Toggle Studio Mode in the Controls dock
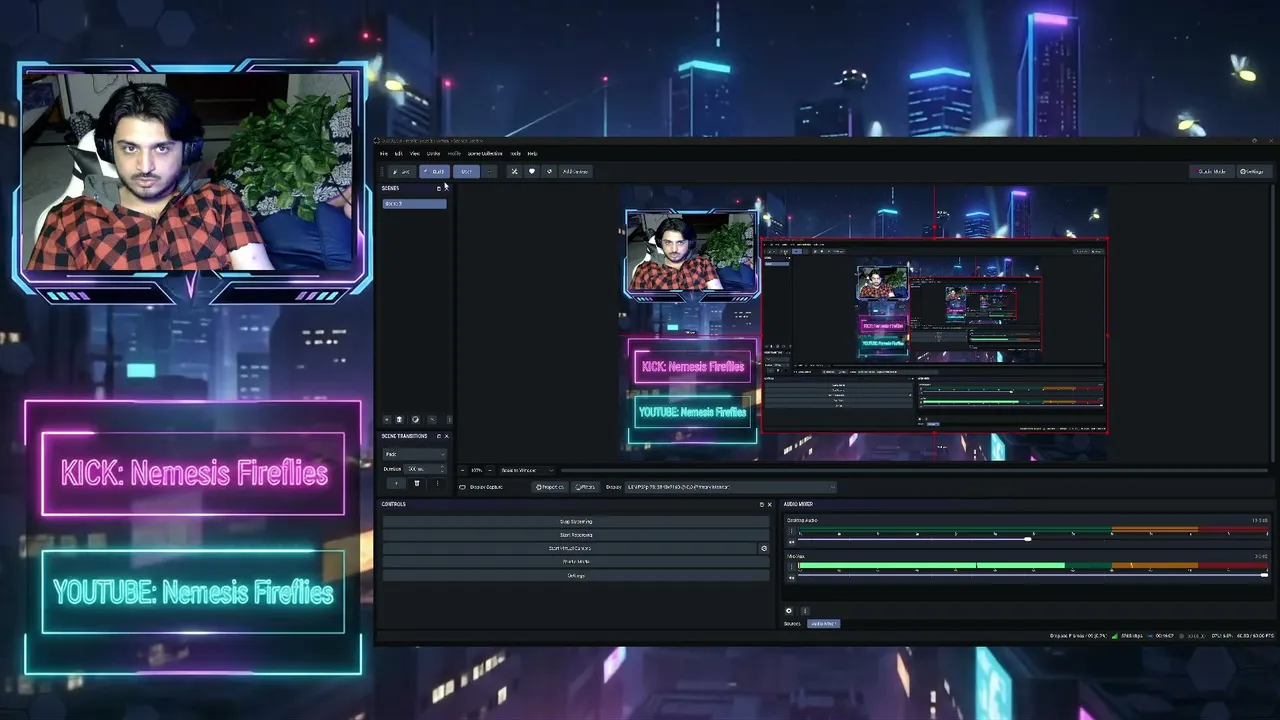Screen dimensions: 1280x720 576,562
